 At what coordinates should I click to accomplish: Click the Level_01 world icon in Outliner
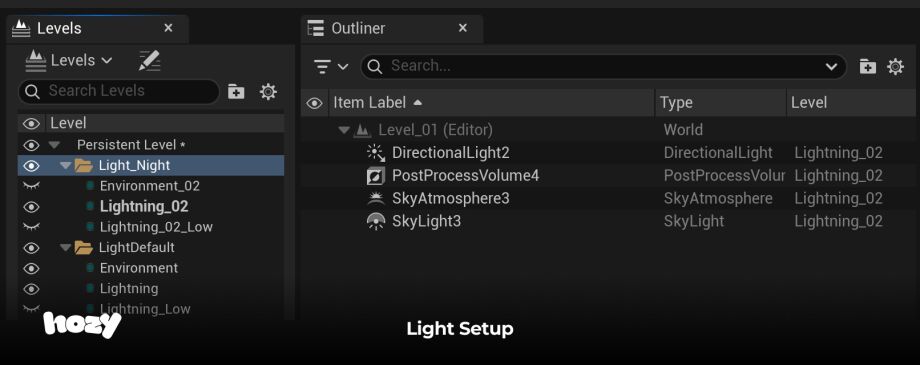362,130
